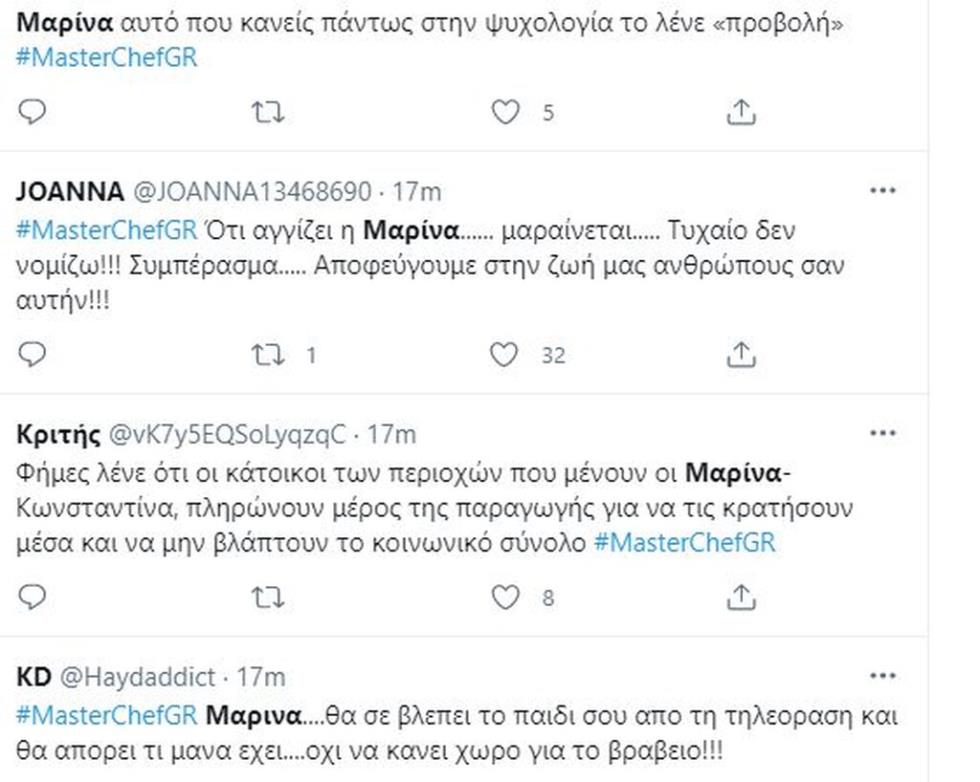Open #MasterChefGR hashtag in KD's tweet
This screenshot has height=782, width=980.
(106, 715)
